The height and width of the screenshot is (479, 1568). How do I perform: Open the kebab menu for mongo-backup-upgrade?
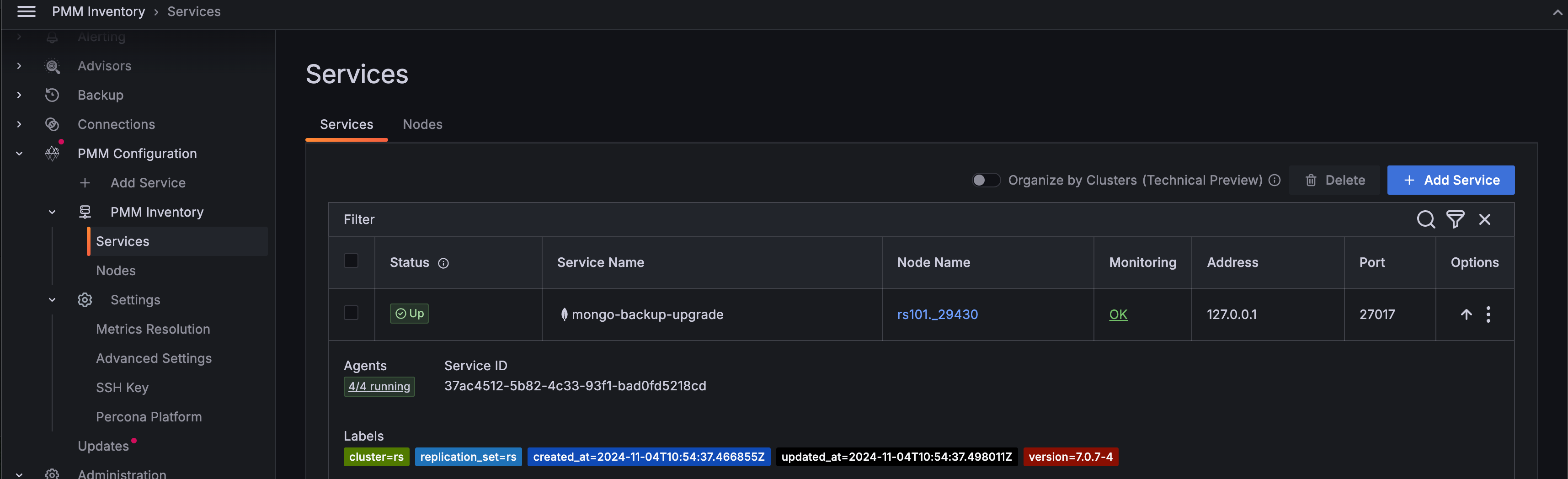pos(1488,314)
